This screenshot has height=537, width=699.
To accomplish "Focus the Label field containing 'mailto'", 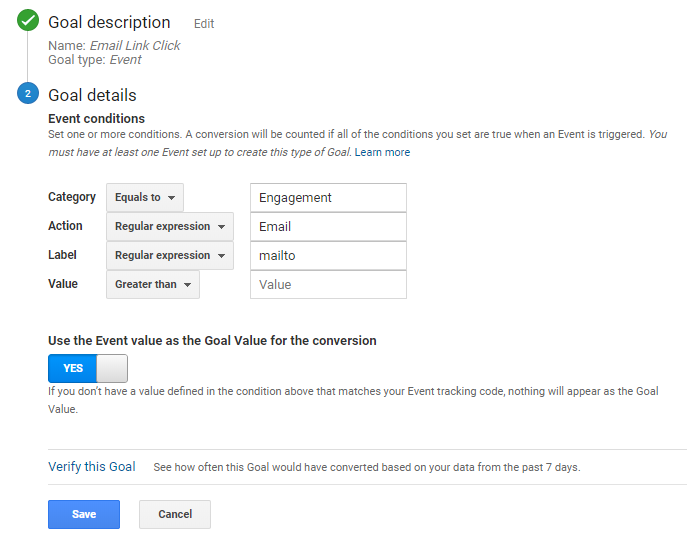I will [328, 256].
